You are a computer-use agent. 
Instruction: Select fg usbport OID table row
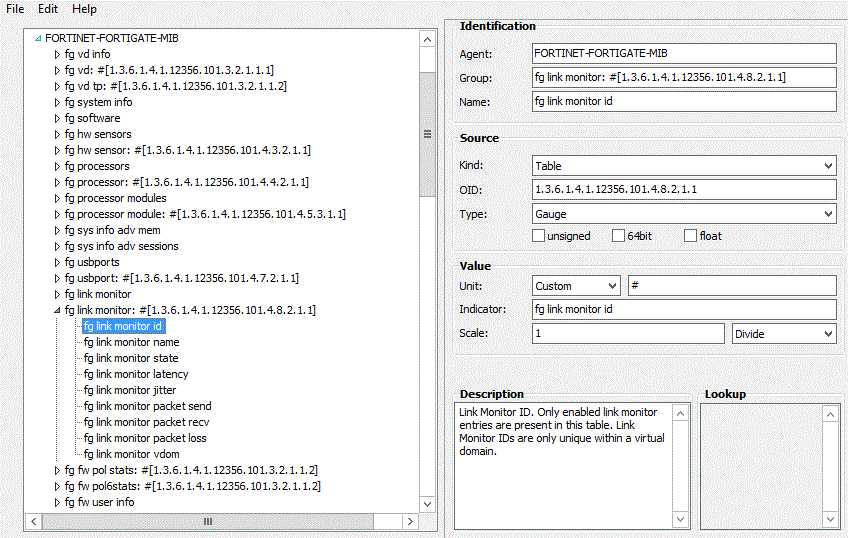point(182,278)
